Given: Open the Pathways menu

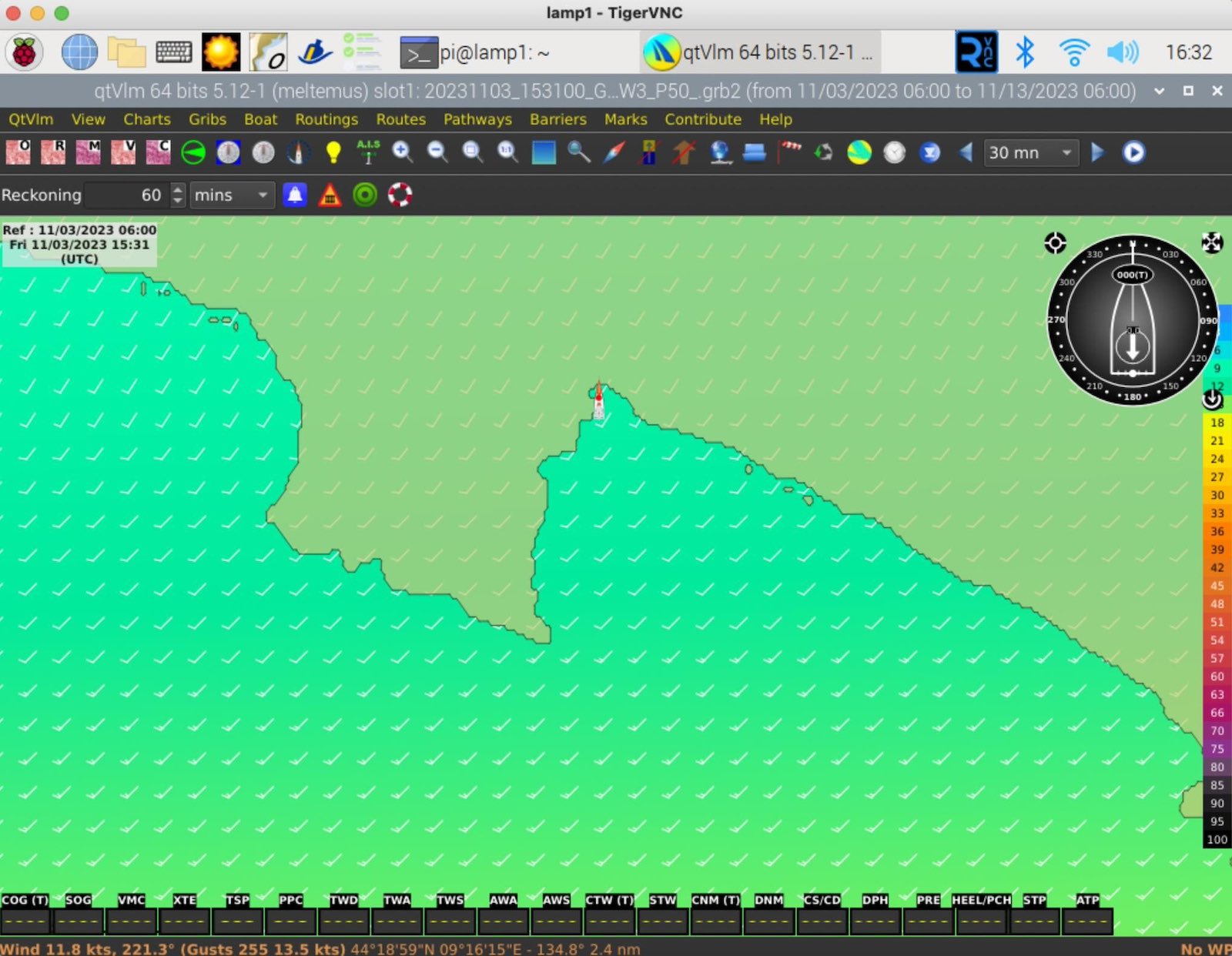Looking at the screenshot, I should 477,119.
